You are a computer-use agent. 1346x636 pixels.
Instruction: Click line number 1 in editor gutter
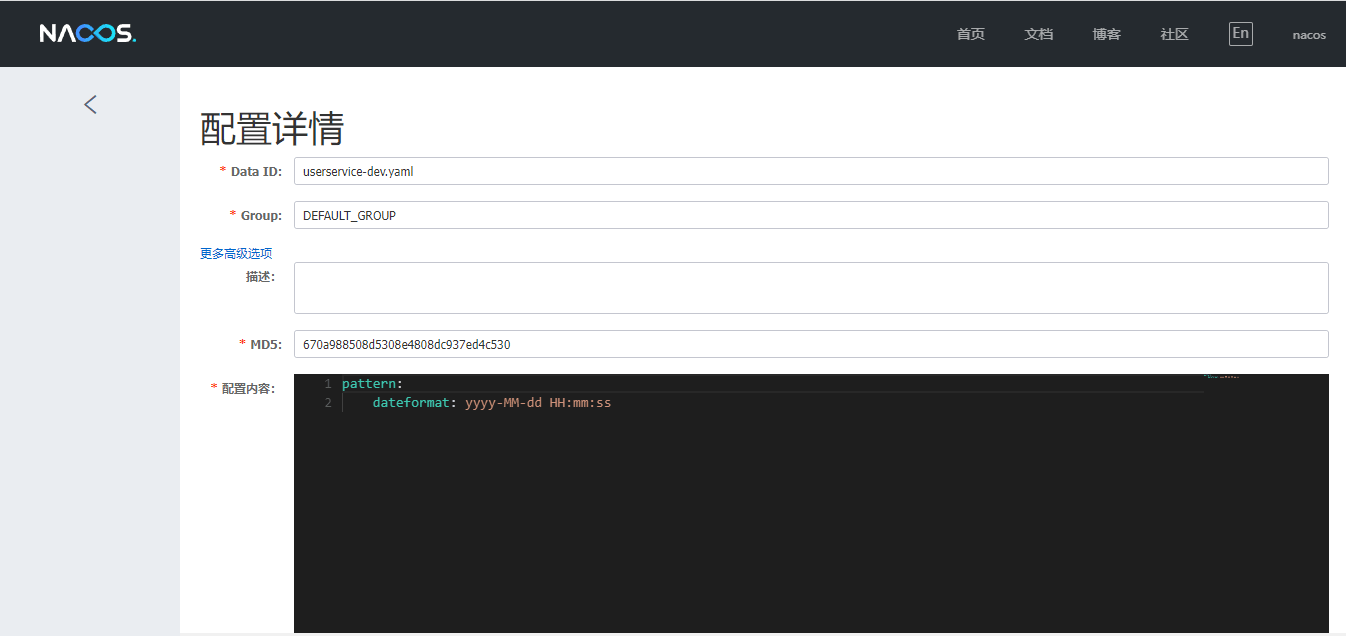click(327, 384)
